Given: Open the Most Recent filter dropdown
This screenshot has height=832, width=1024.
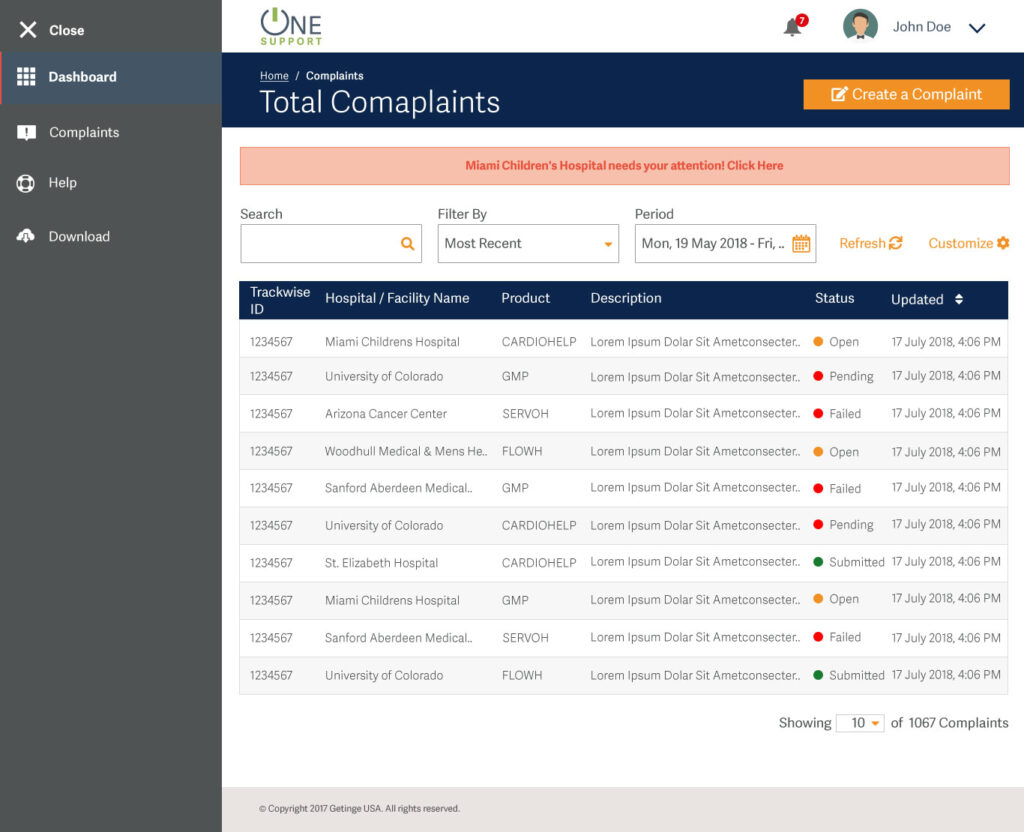Looking at the screenshot, I should pos(528,244).
